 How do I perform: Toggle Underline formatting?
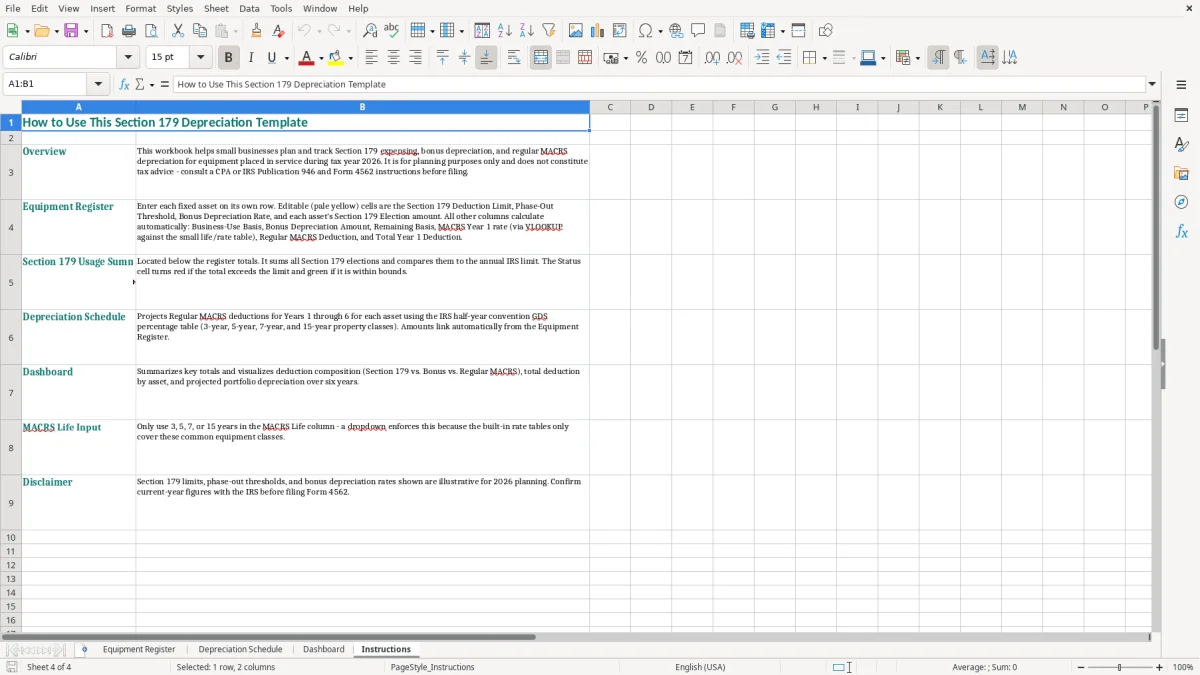(272, 58)
